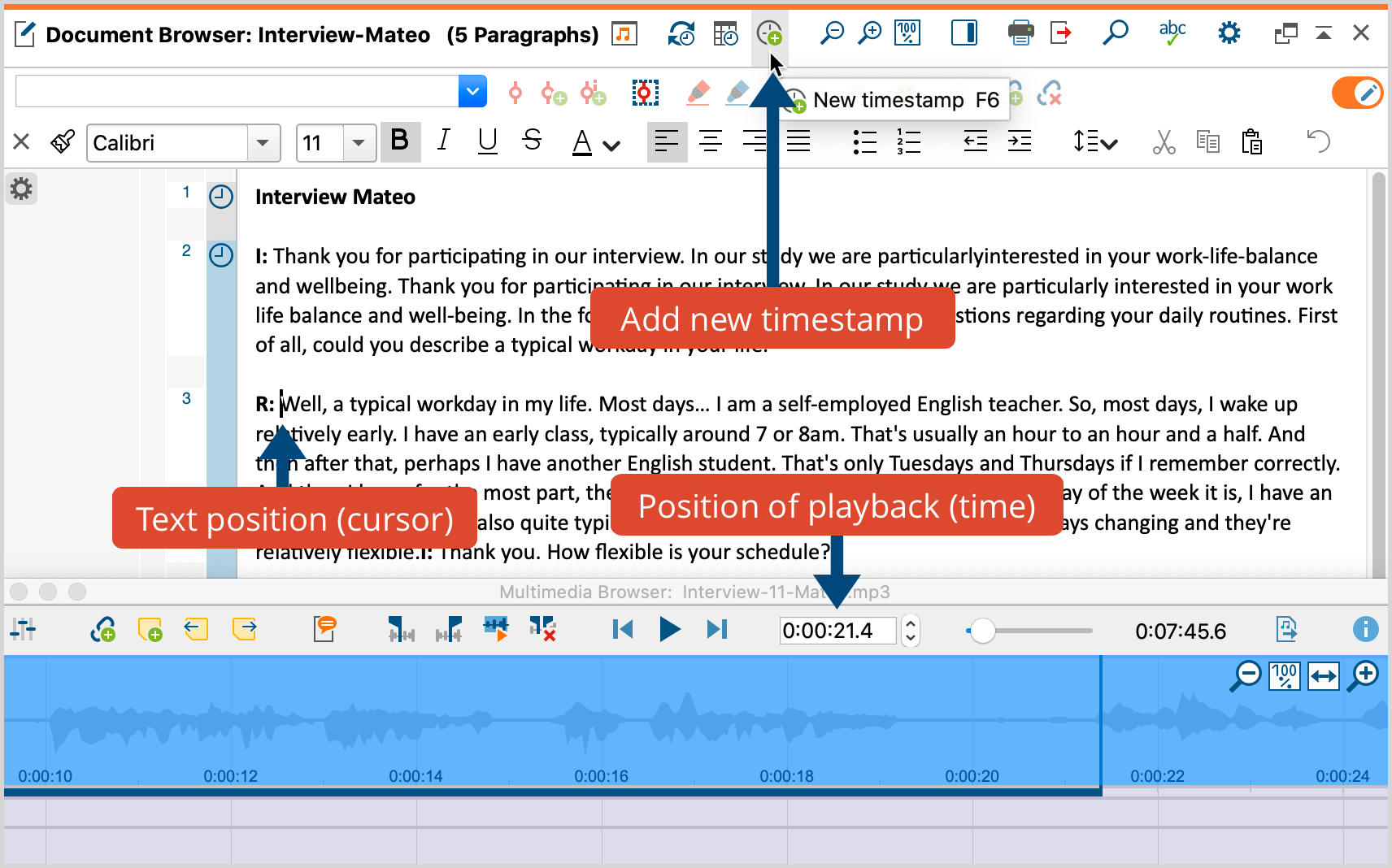The height and width of the screenshot is (868, 1392).
Task: Skip to next timestamp with forward button
Action: [716, 629]
